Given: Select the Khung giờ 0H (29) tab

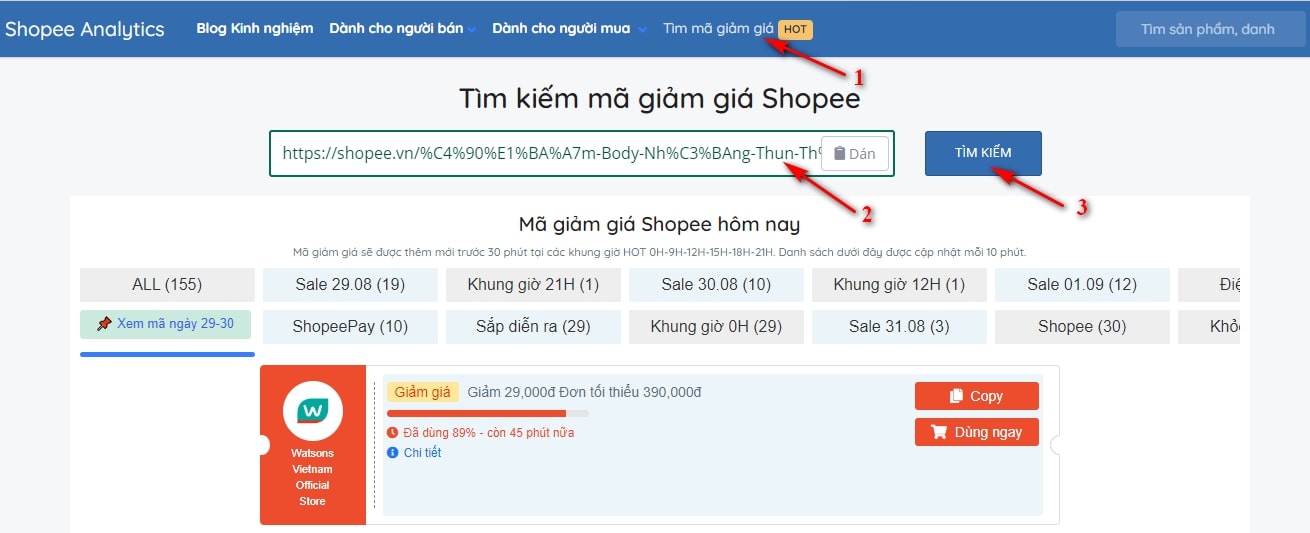Looking at the screenshot, I should click(716, 327).
